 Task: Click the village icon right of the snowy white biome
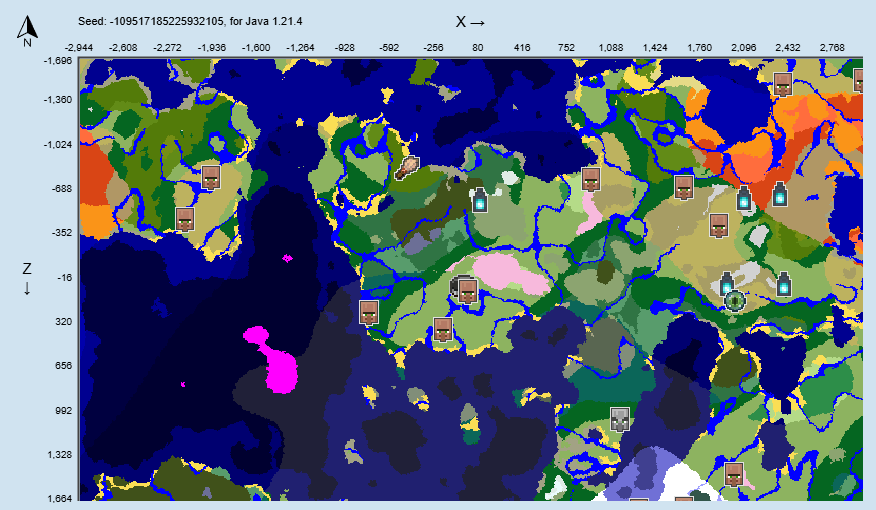tap(733, 474)
